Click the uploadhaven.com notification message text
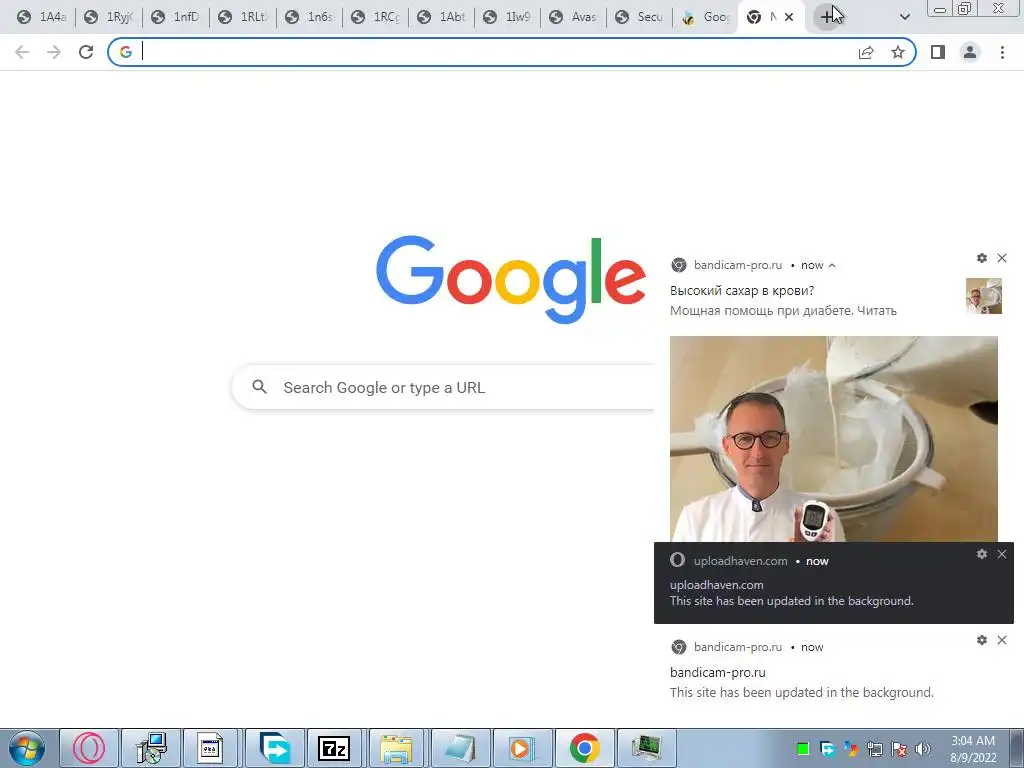 coord(792,601)
